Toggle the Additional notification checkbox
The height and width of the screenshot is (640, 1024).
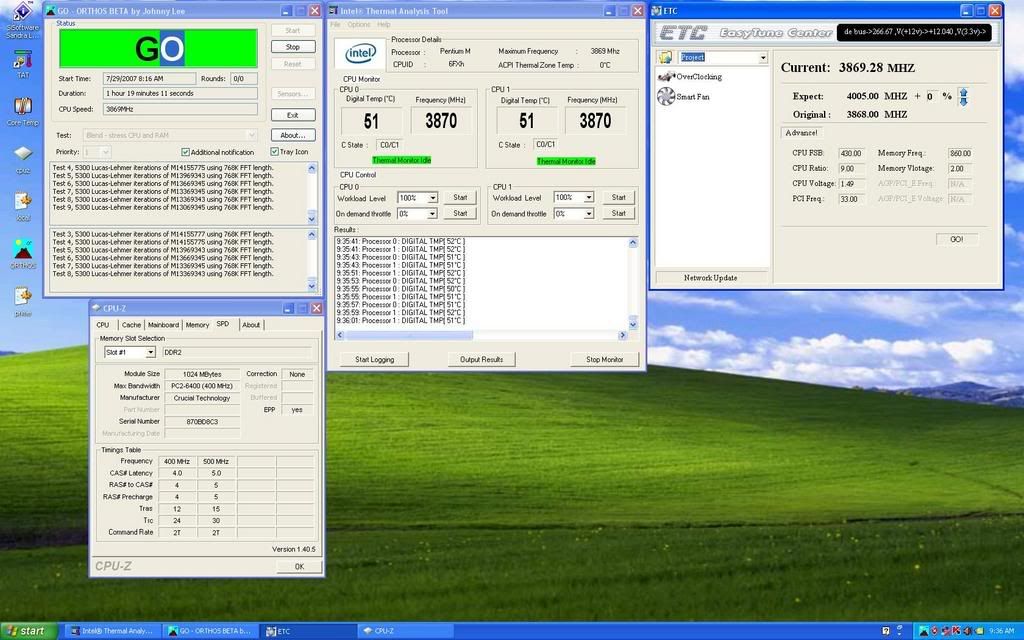[185, 152]
